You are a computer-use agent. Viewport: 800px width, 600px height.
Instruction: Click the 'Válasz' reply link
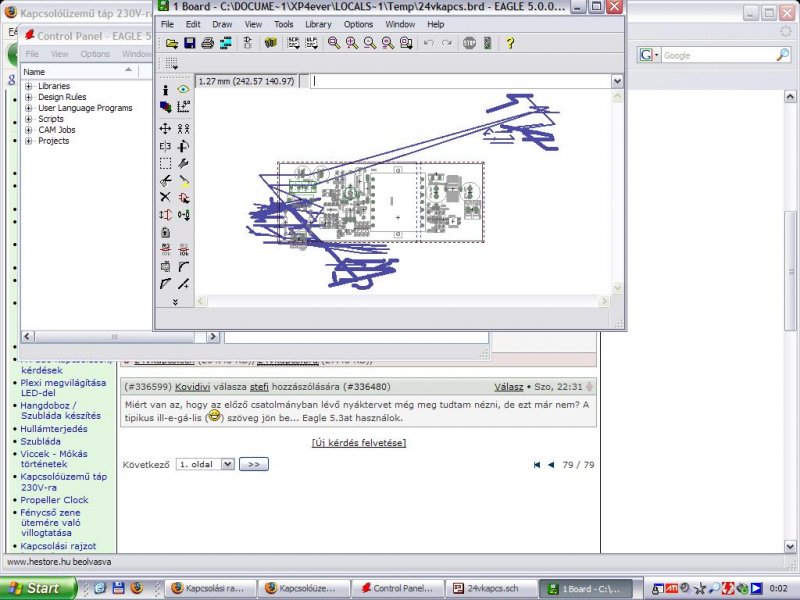point(509,387)
